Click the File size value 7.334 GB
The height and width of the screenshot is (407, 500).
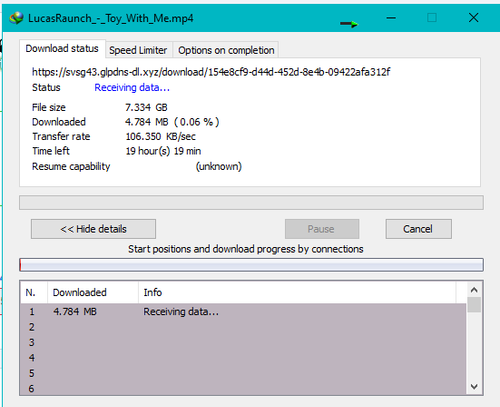click(x=146, y=107)
